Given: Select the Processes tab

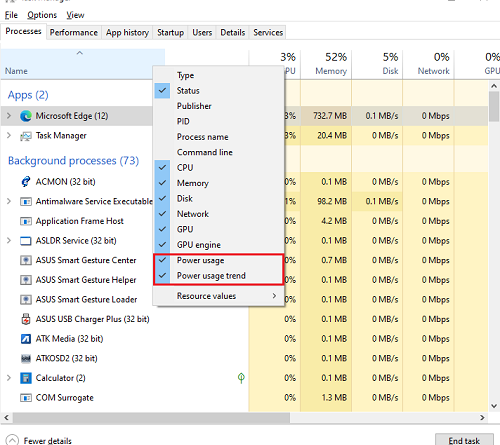Looking at the screenshot, I should click(23, 31).
